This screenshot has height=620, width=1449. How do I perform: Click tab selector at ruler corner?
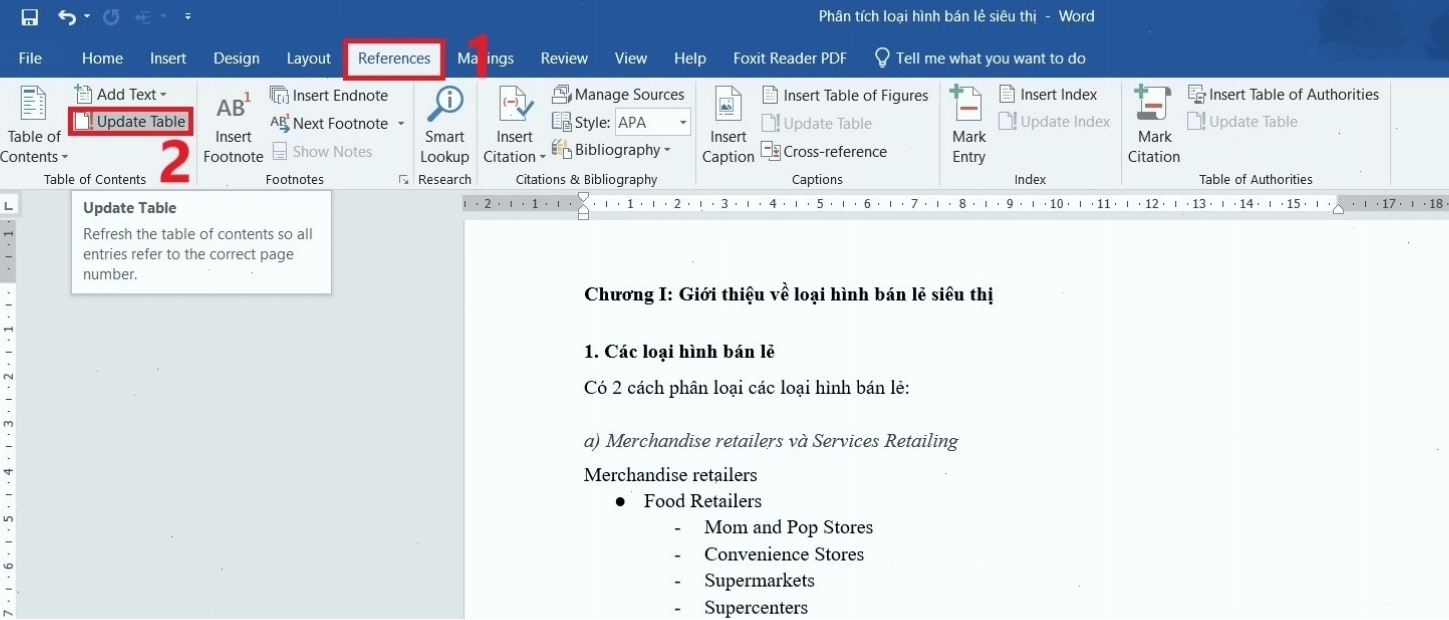click(x=9, y=205)
